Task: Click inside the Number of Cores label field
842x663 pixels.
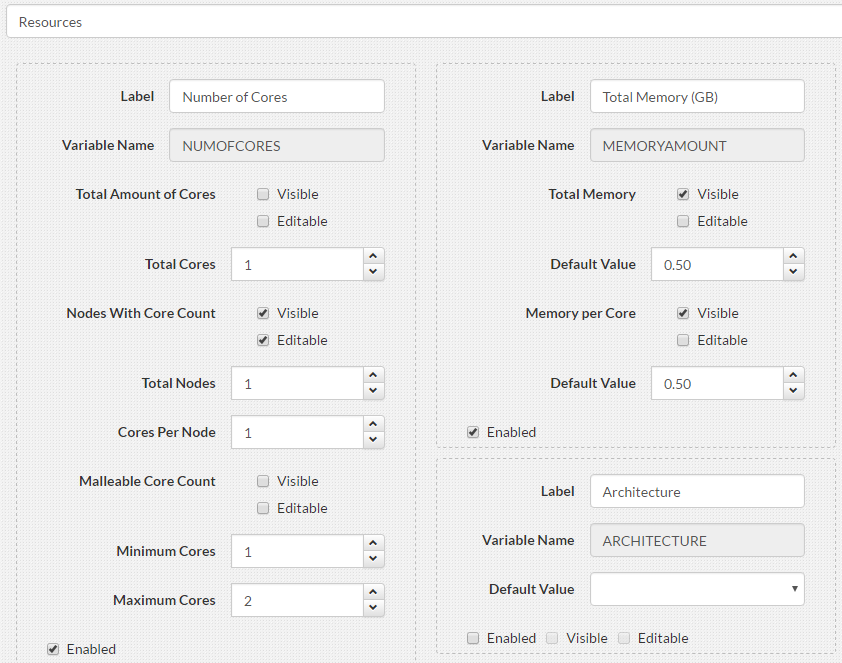Action: point(276,96)
